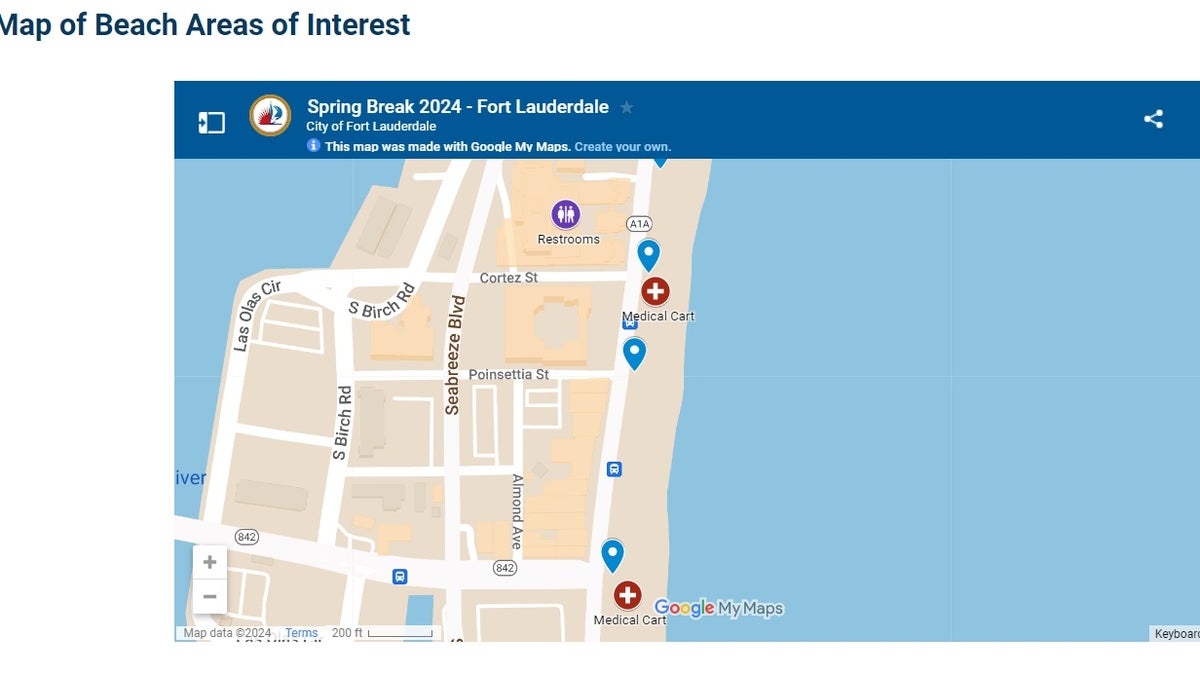Select the Medical Cart marker near Google logo
This screenshot has width=1200, height=675.
[627, 596]
